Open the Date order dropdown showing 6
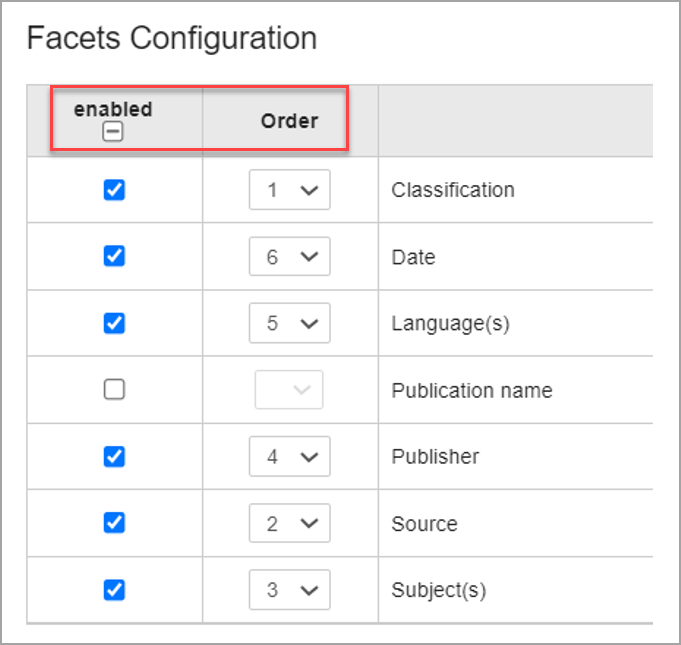681x645 pixels. [x=290, y=256]
